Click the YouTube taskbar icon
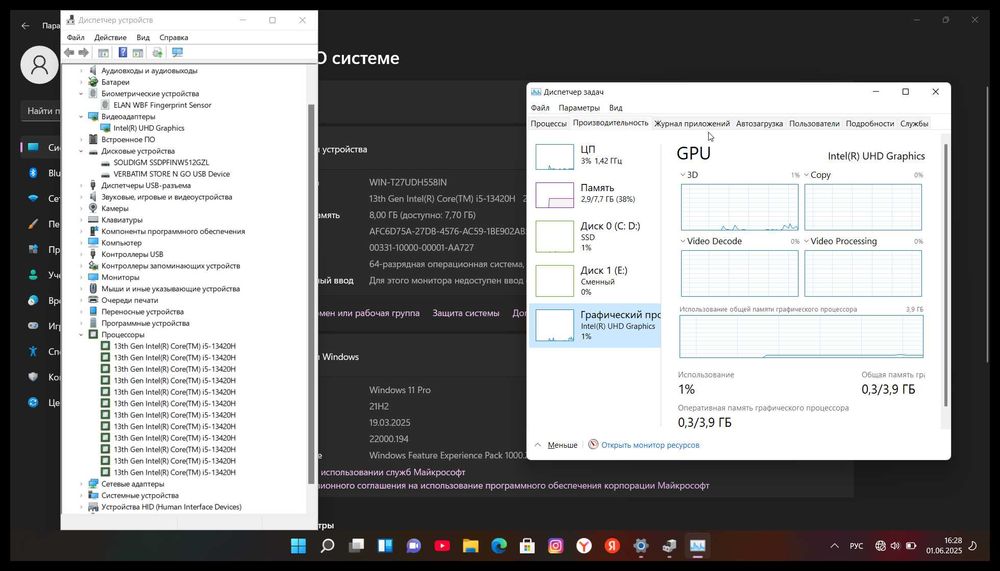The image size is (1000, 571). pyautogui.click(x=442, y=545)
